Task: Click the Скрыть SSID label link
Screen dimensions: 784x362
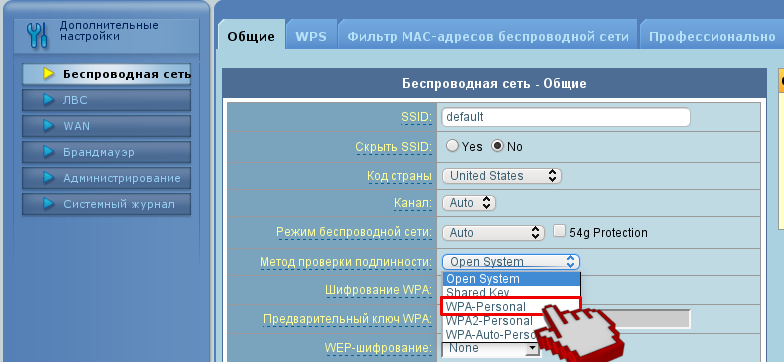Action: [x=394, y=147]
